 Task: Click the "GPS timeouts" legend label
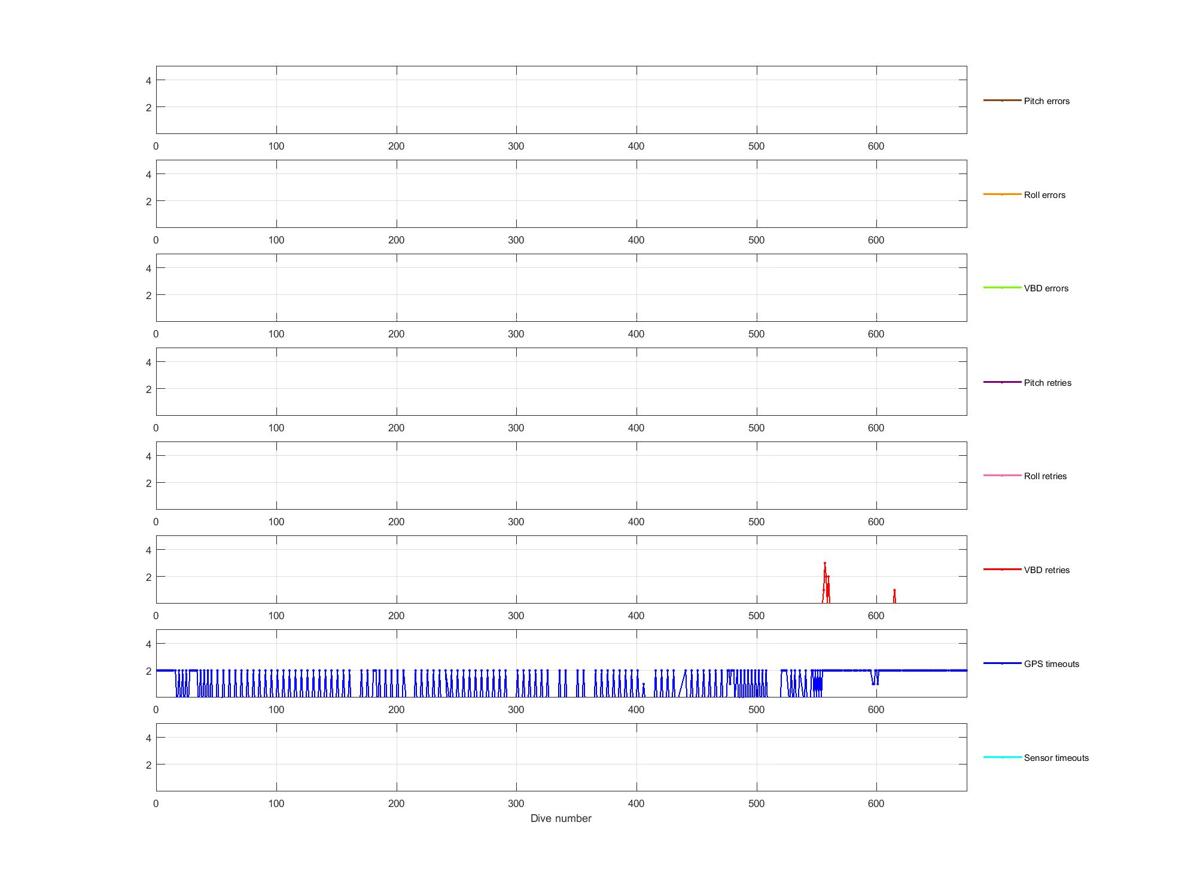point(1051,664)
